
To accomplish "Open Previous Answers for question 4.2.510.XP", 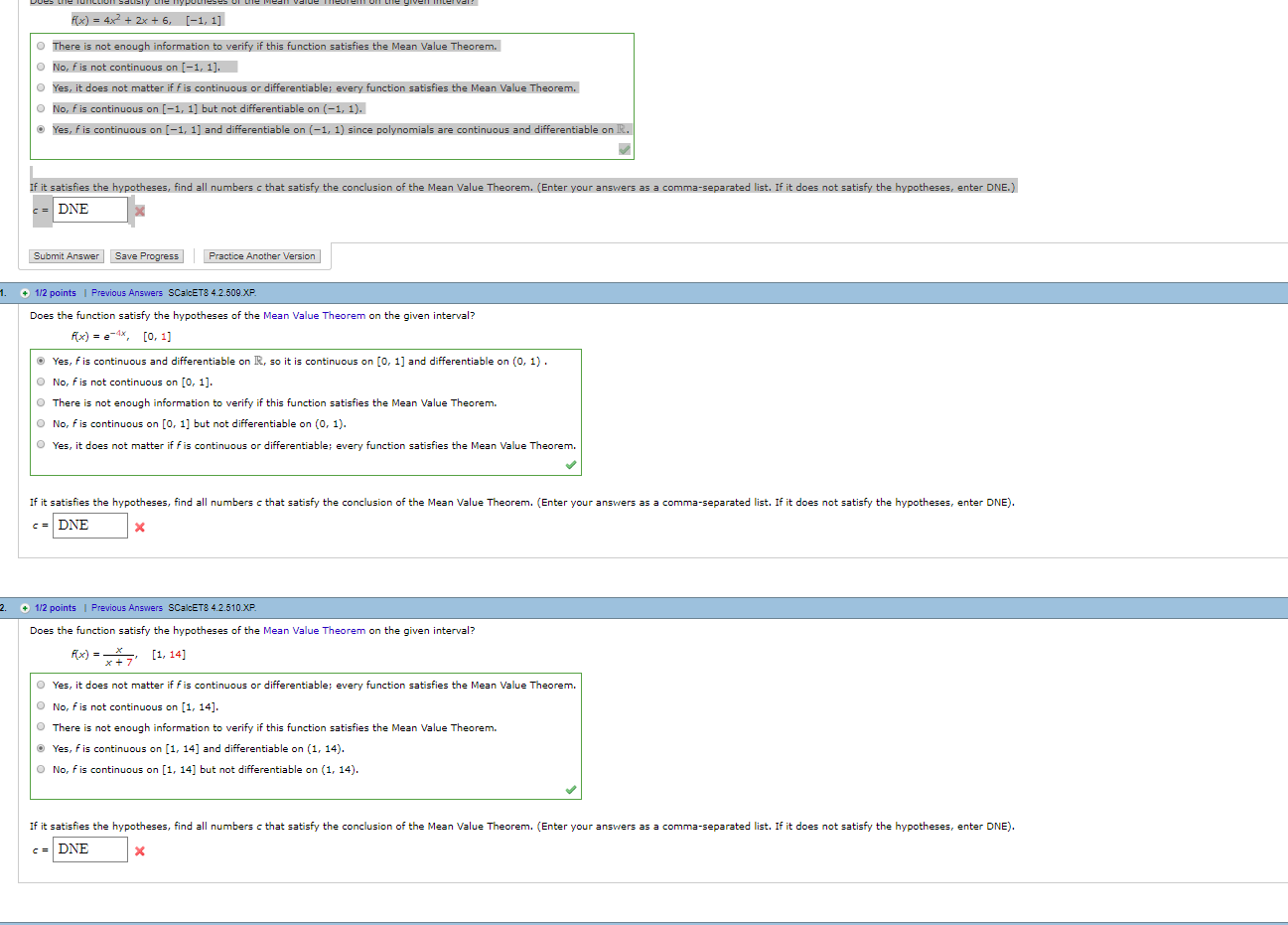I will pos(127,608).
